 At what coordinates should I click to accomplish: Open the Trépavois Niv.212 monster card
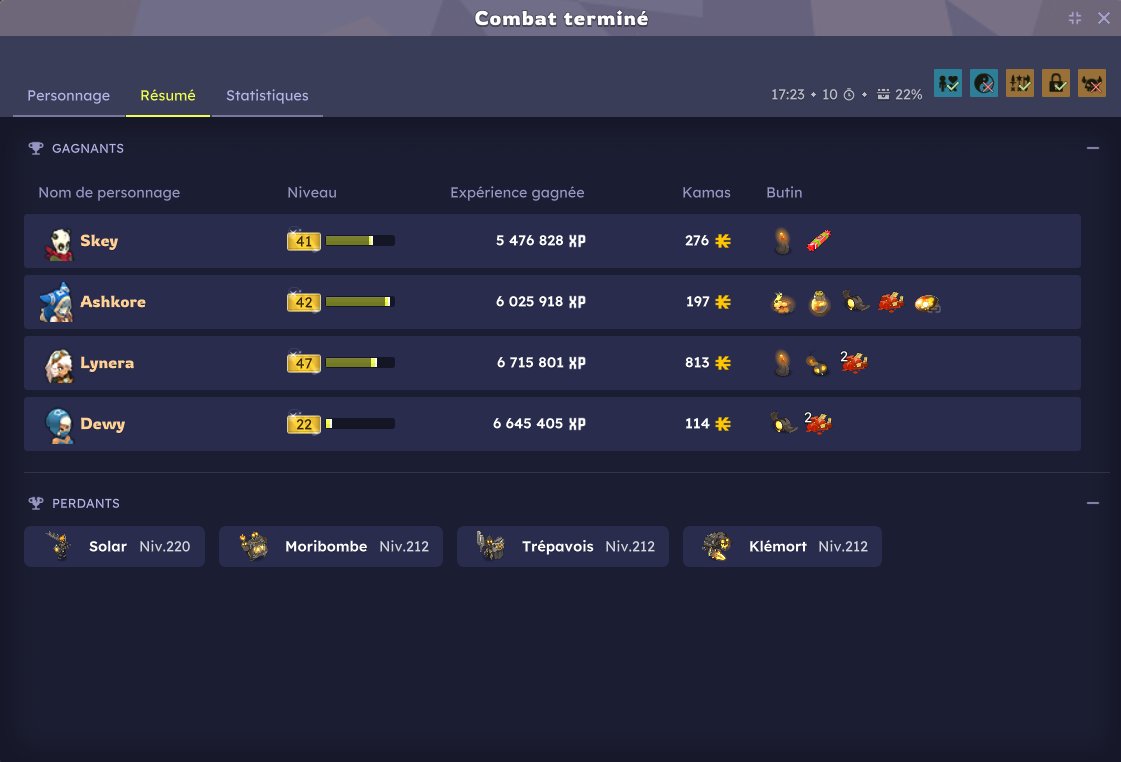pyautogui.click(x=563, y=547)
